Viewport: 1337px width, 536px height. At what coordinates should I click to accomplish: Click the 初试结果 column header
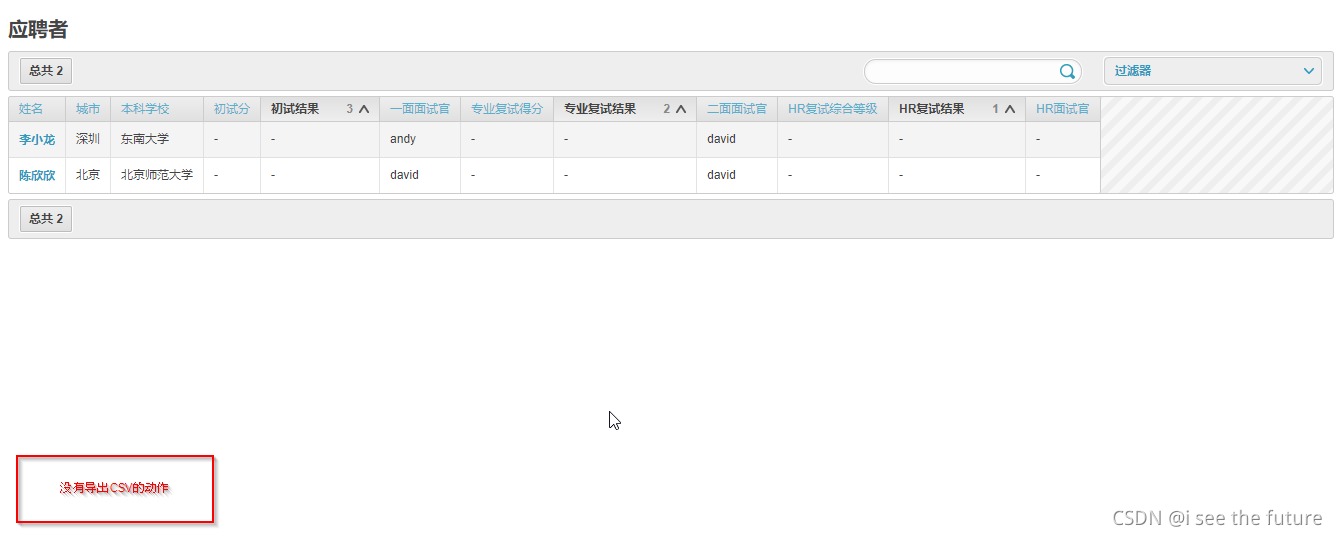tap(295, 109)
